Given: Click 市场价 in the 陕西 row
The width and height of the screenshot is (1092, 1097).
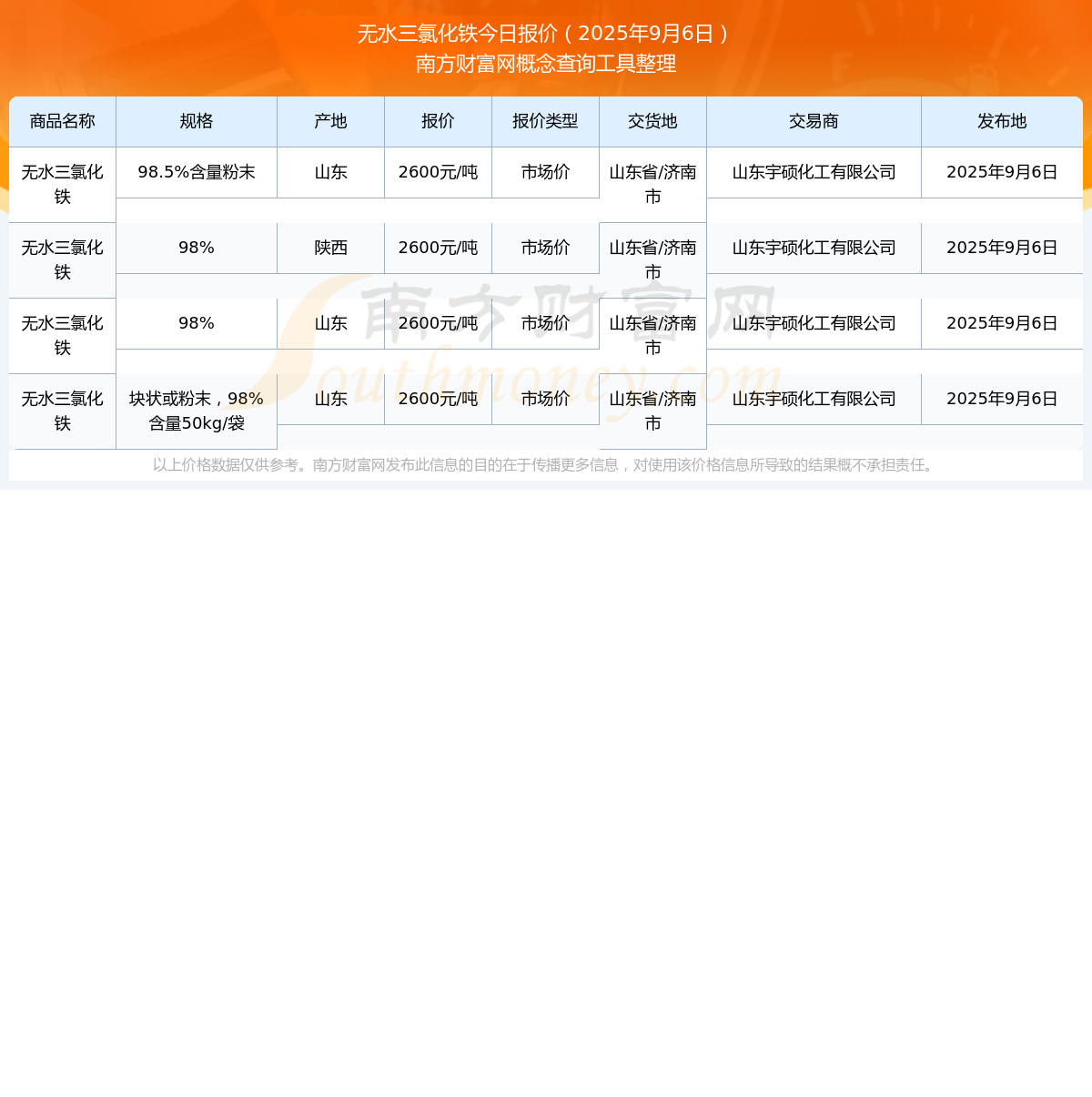Looking at the screenshot, I should click(546, 248).
